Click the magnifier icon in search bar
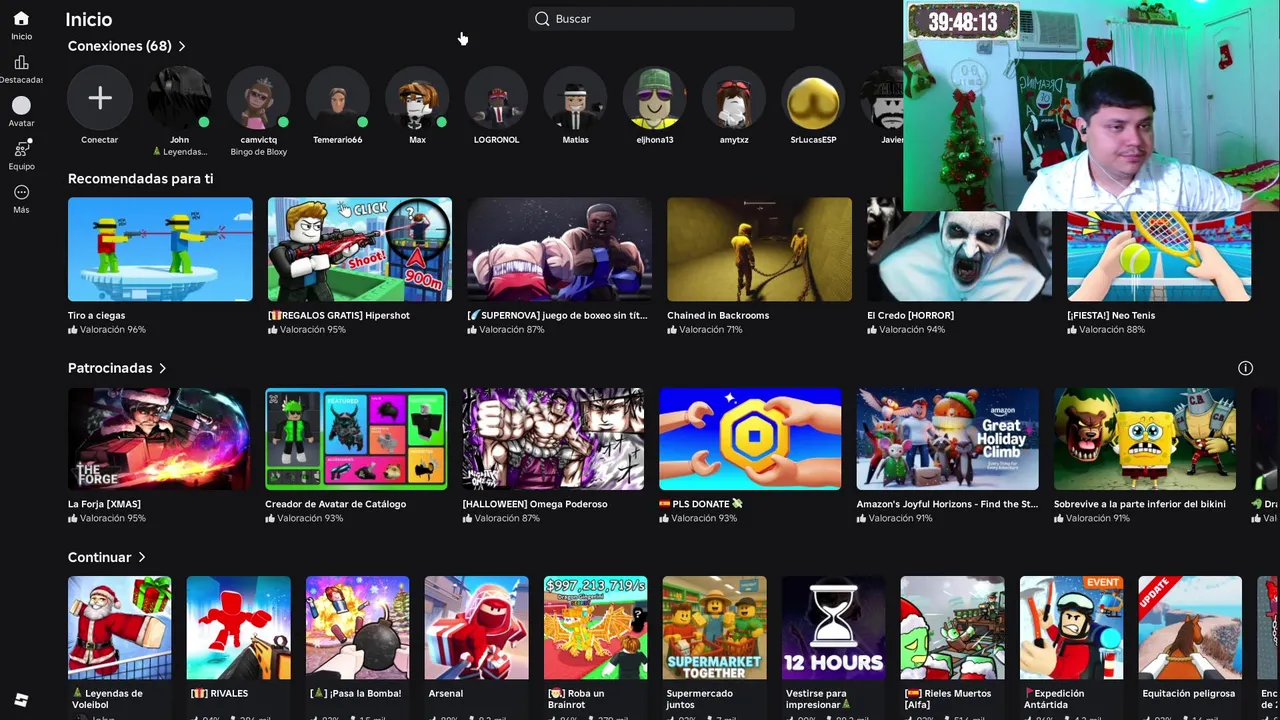Viewport: 1280px width, 720px height. (542, 19)
